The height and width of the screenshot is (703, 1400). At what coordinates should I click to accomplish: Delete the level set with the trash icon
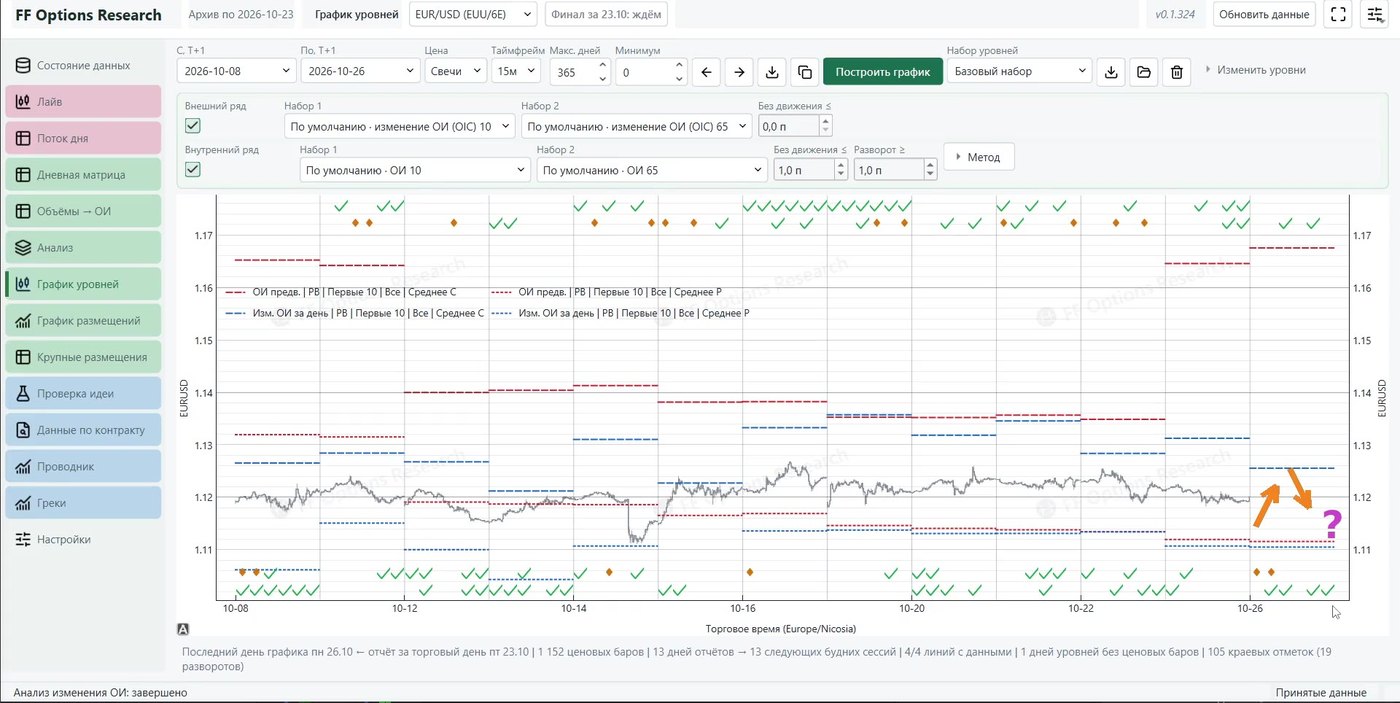(x=1177, y=72)
